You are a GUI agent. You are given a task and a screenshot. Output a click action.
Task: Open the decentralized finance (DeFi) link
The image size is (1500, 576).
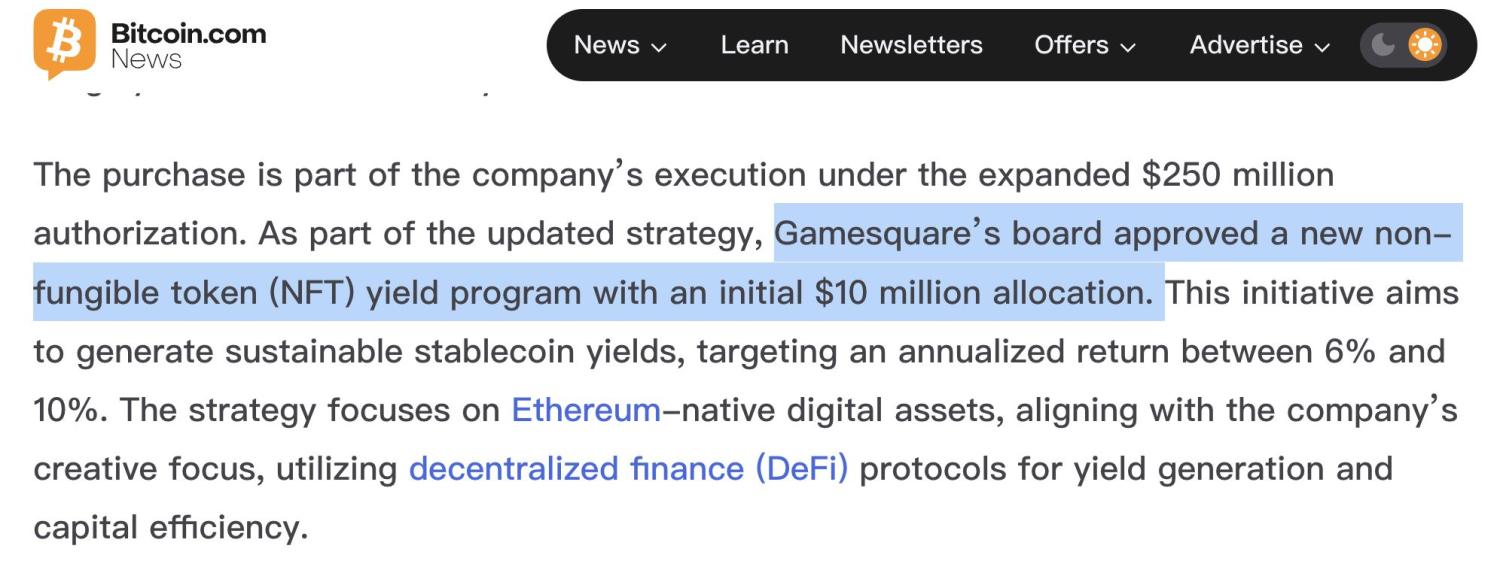coord(628,469)
